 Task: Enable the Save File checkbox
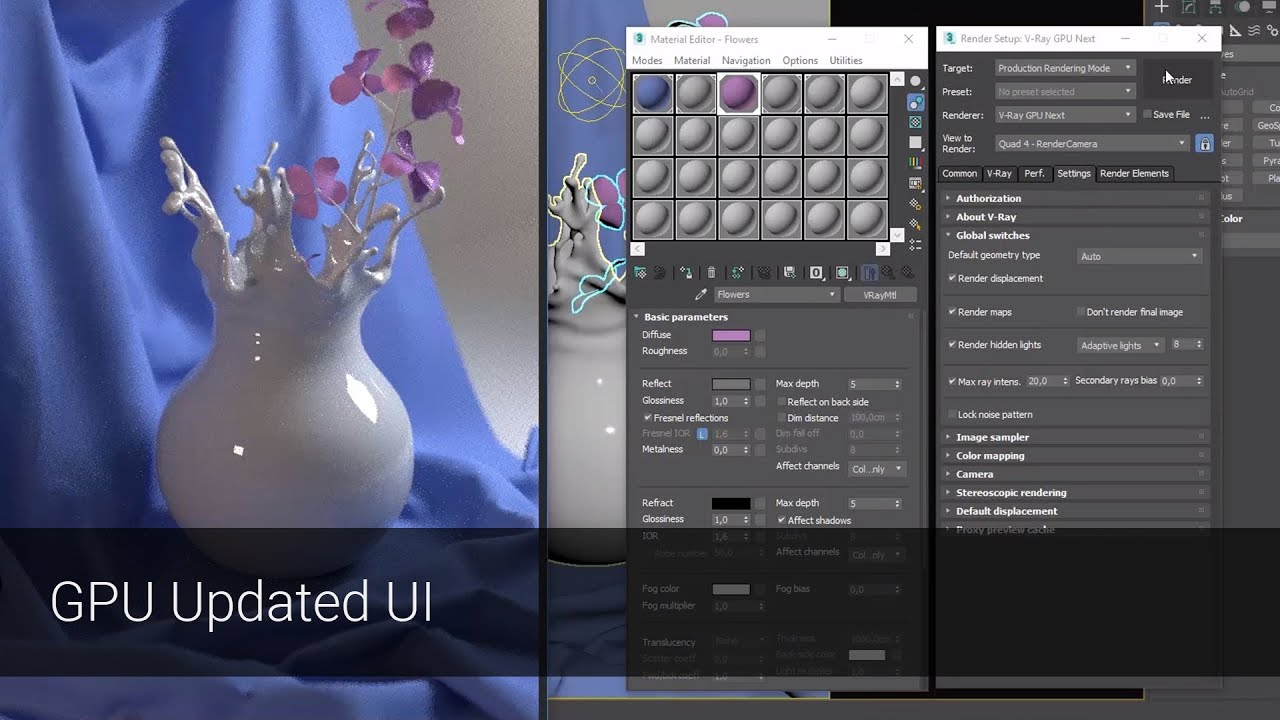tap(1147, 115)
